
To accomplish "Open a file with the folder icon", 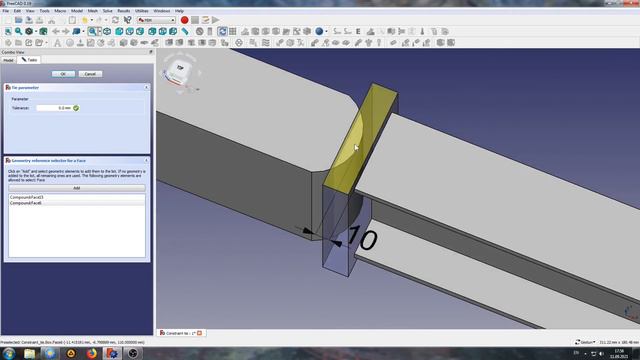I will click(x=18, y=20).
